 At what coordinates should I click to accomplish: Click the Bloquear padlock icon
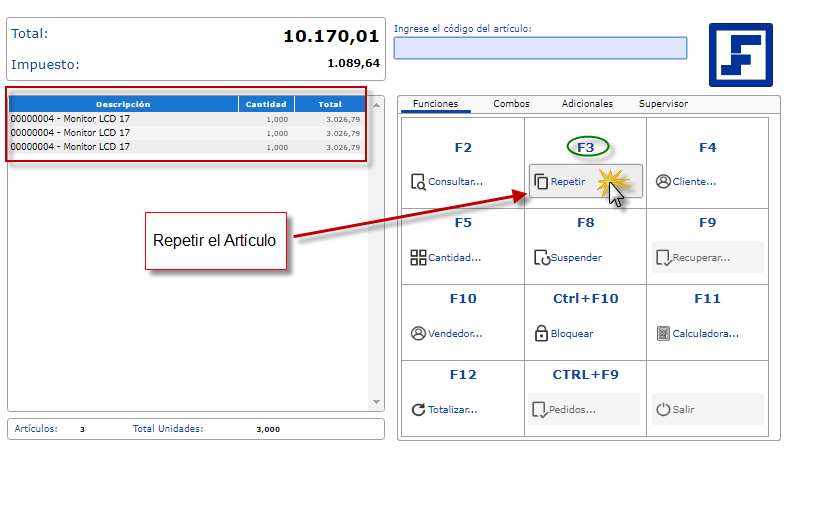[x=541, y=333]
